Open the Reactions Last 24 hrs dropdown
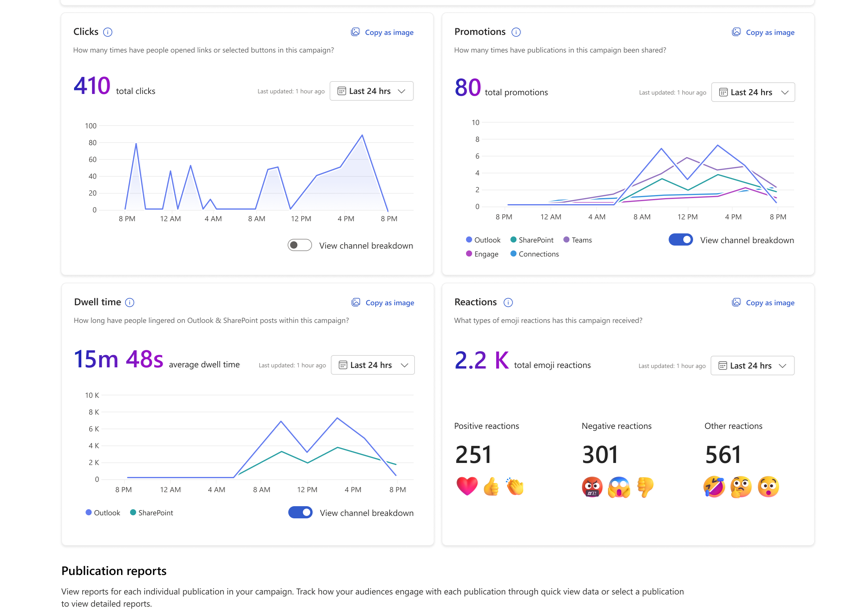The width and height of the screenshot is (864, 616). (753, 365)
